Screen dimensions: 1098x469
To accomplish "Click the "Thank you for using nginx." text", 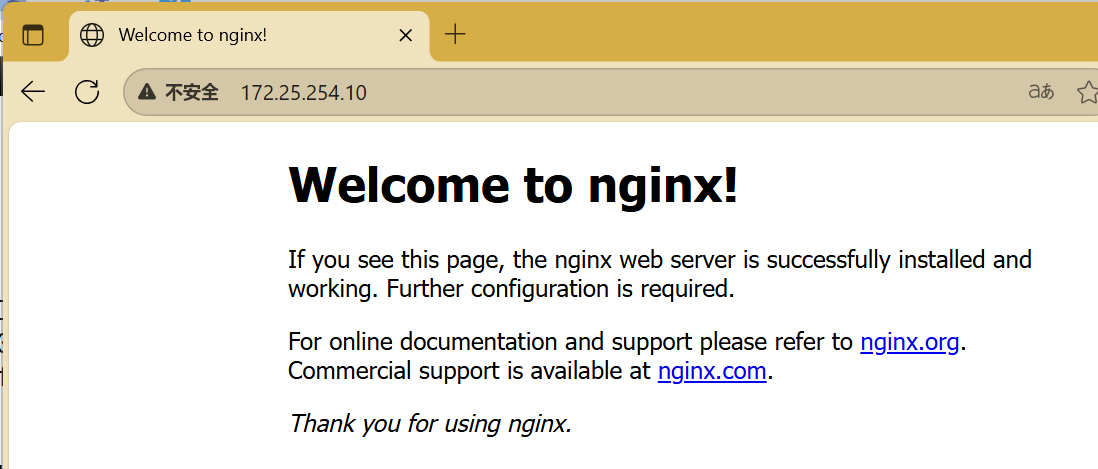I will pos(431,423).
